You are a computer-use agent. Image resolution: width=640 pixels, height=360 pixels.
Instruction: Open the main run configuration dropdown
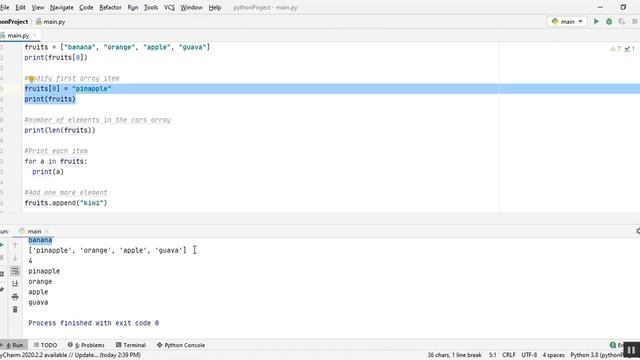[567, 21]
